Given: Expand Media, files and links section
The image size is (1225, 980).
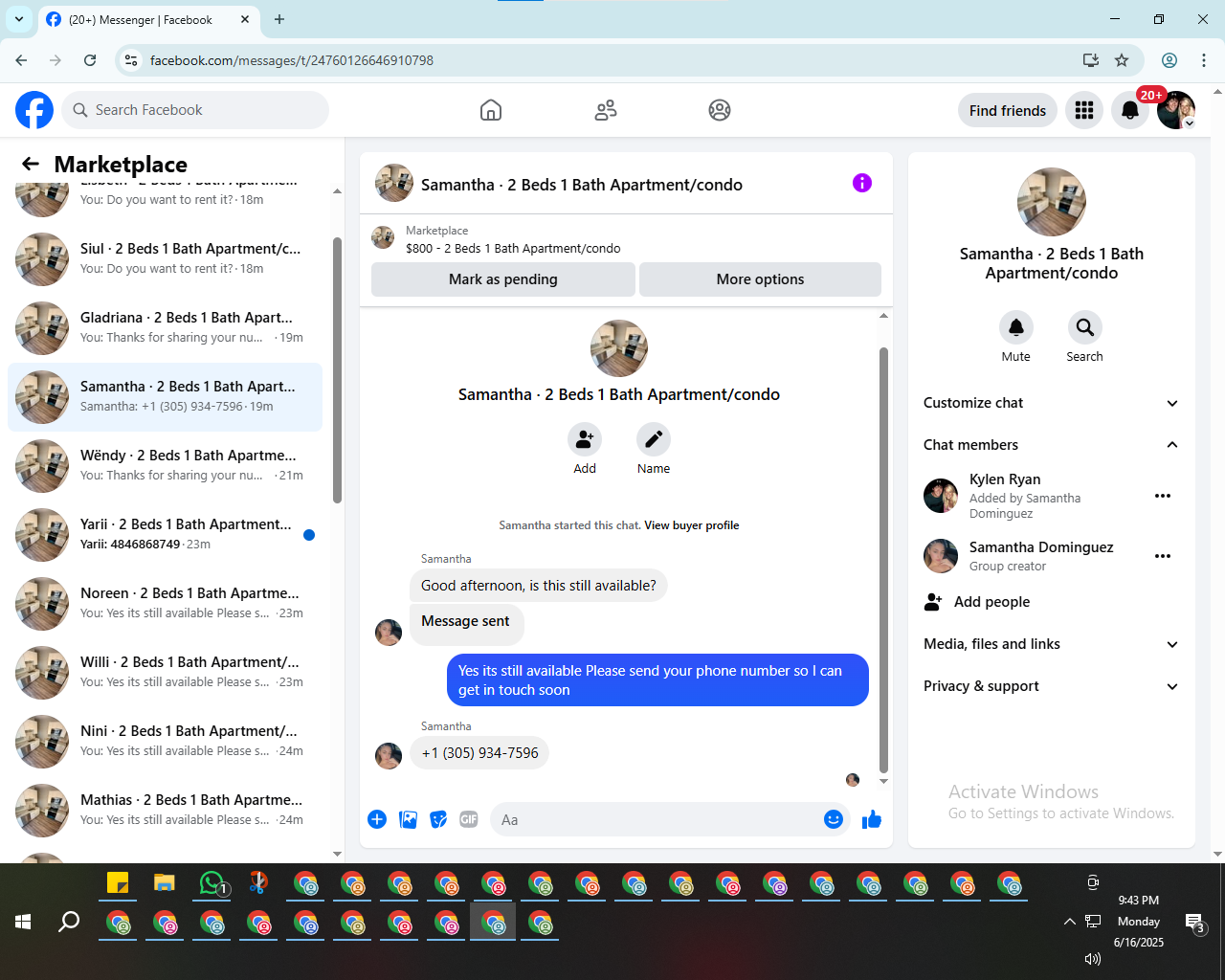Looking at the screenshot, I should click(x=1051, y=644).
